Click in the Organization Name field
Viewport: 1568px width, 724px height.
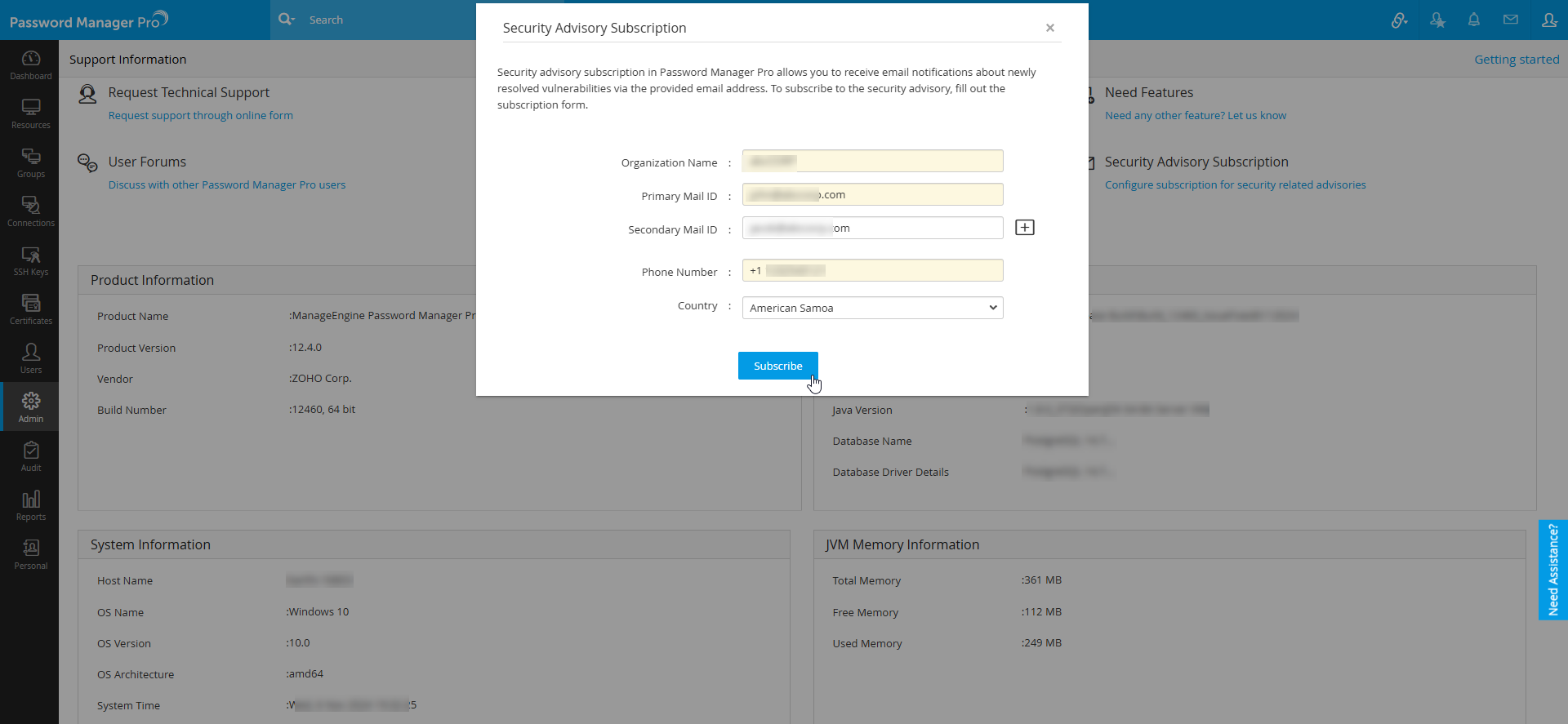click(871, 162)
